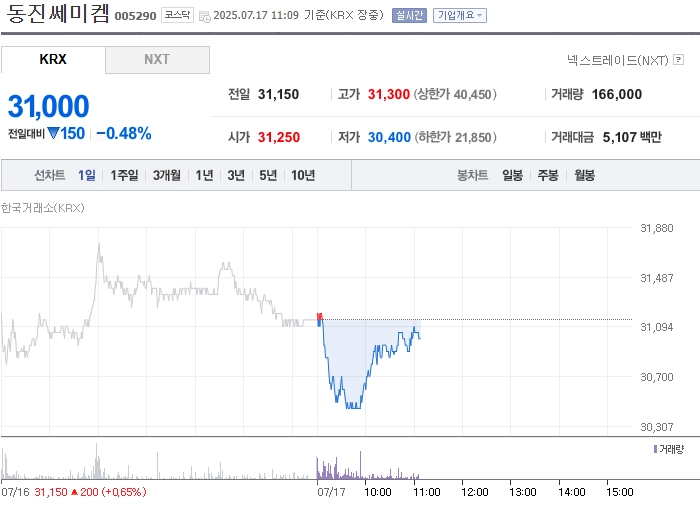Screen dimensions: 700x505
Task: Select the 1일 line chart range
Action: click(x=87, y=175)
